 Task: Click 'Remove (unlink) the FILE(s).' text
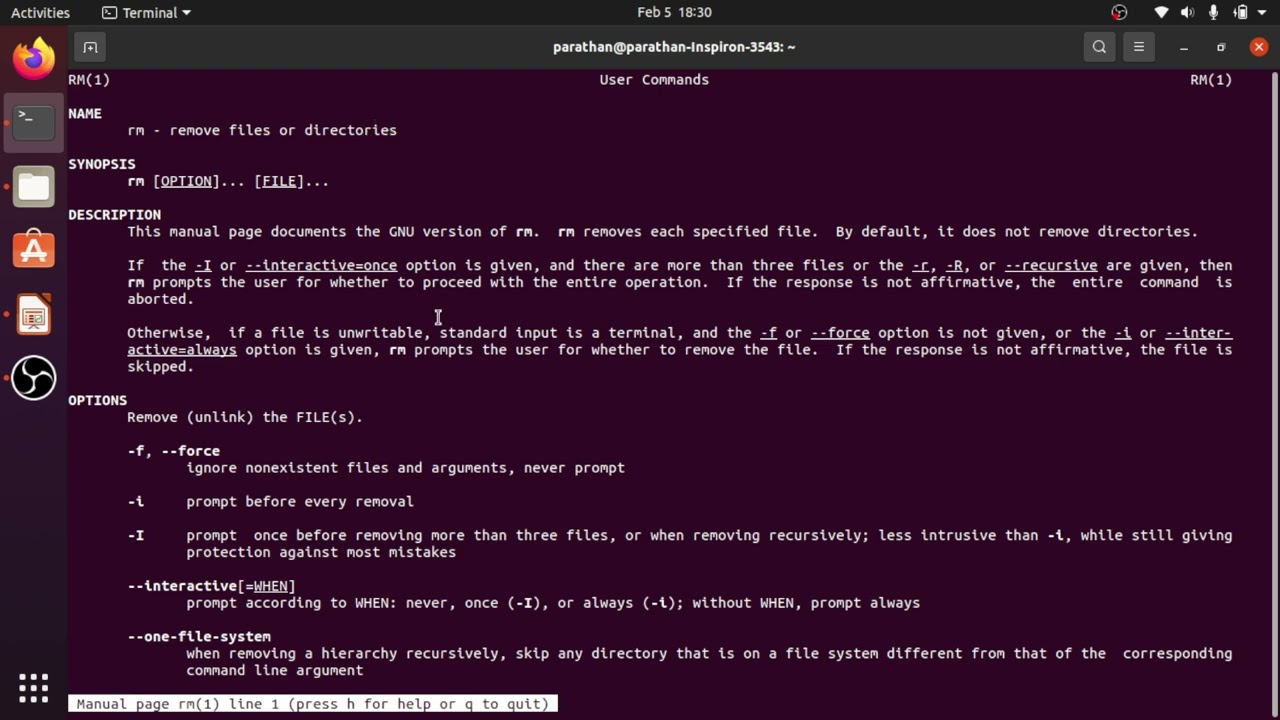click(x=245, y=417)
